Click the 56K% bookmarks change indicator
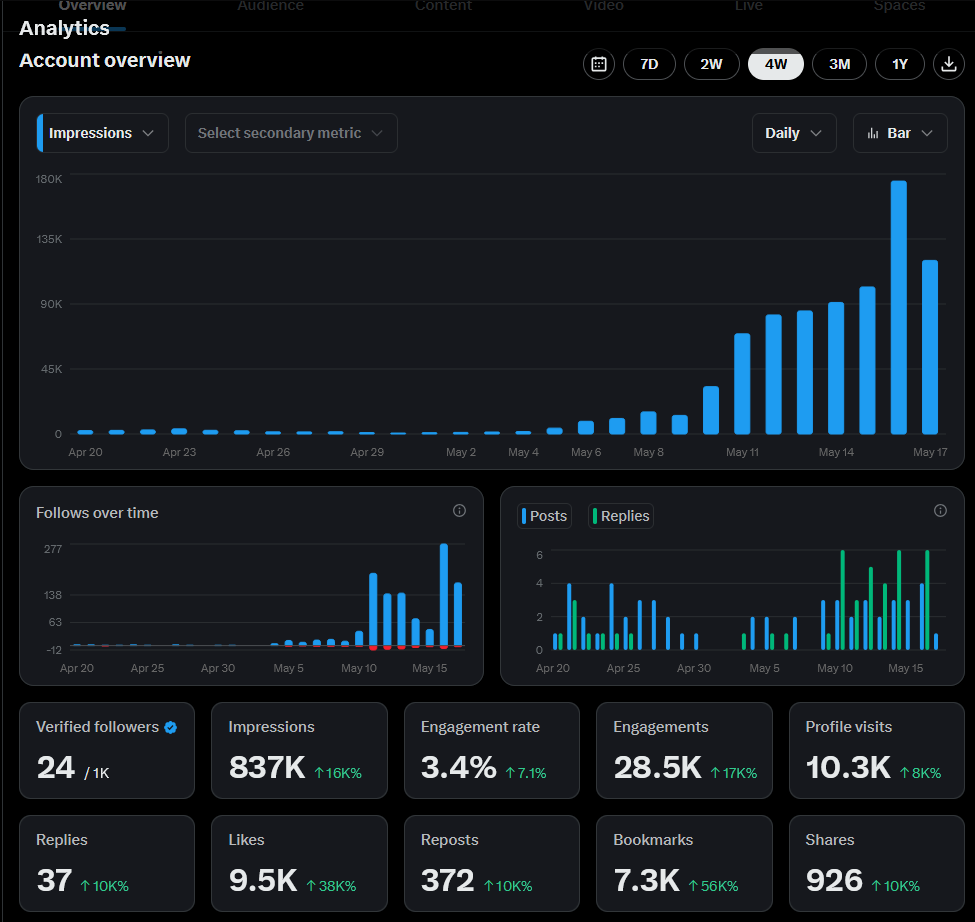975x922 pixels. tap(713, 886)
